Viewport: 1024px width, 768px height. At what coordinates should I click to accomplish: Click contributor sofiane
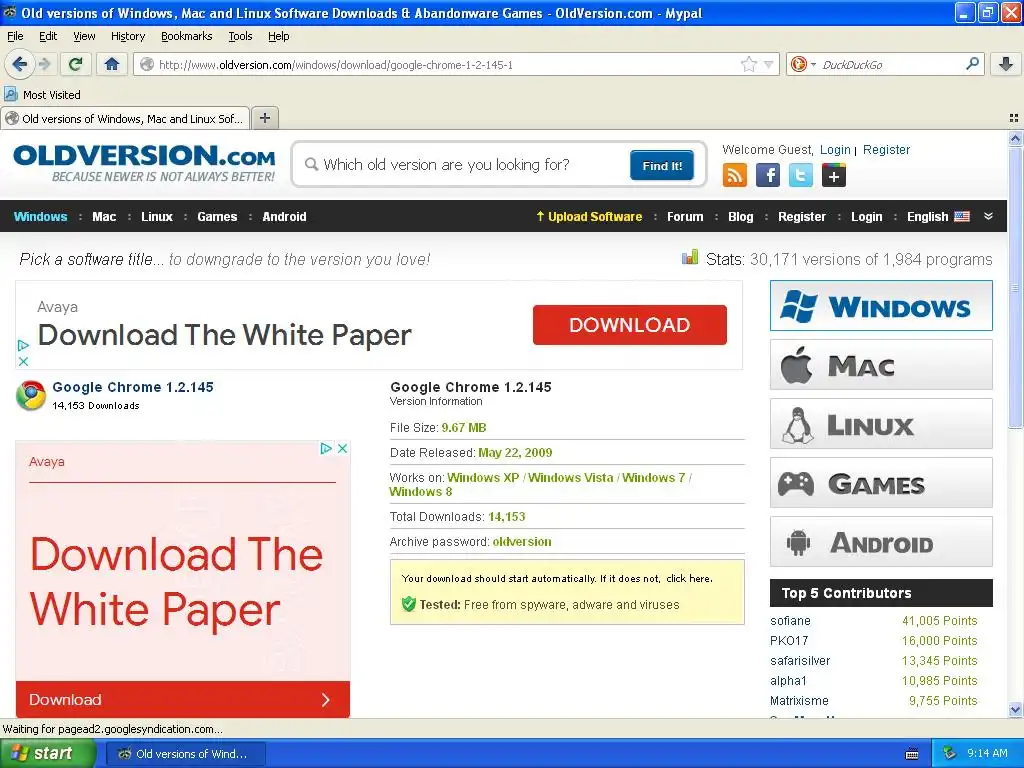tap(790, 620)
